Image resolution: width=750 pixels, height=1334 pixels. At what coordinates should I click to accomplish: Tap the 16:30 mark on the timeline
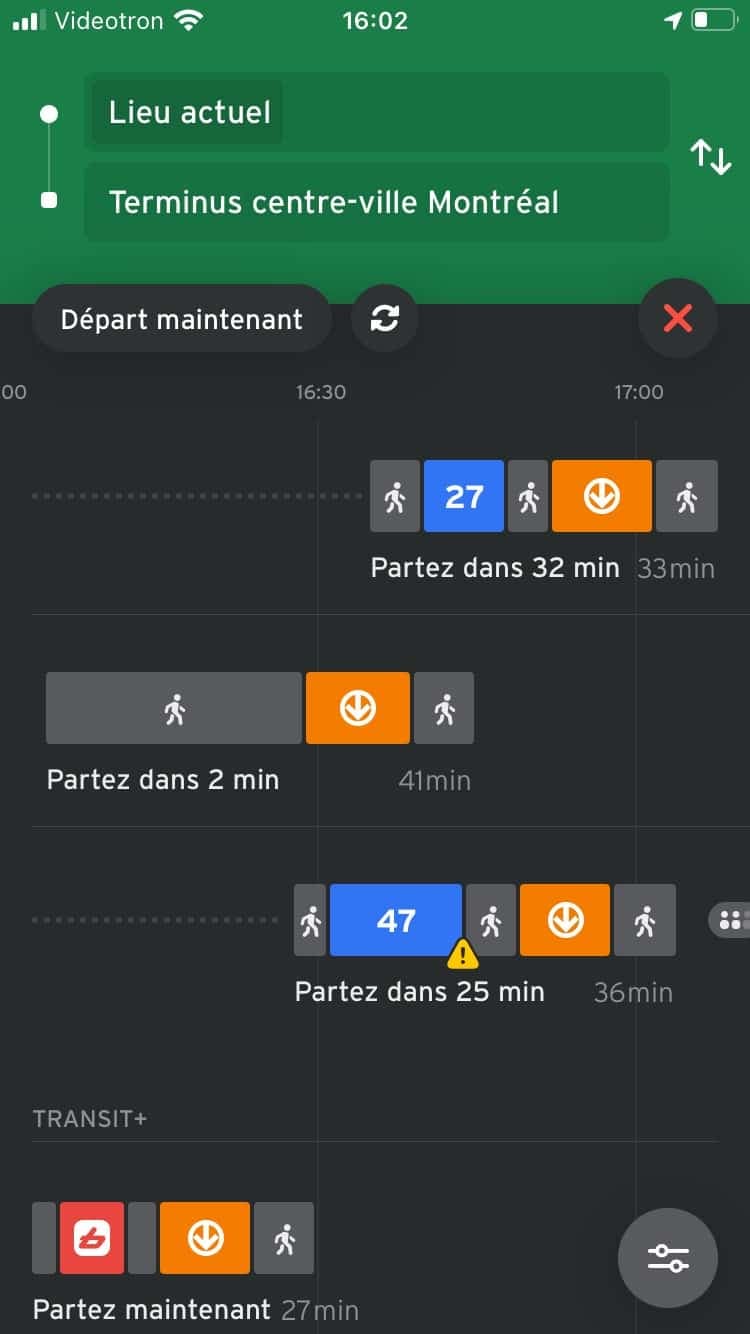pyautogui.click(x=321, y=392)
